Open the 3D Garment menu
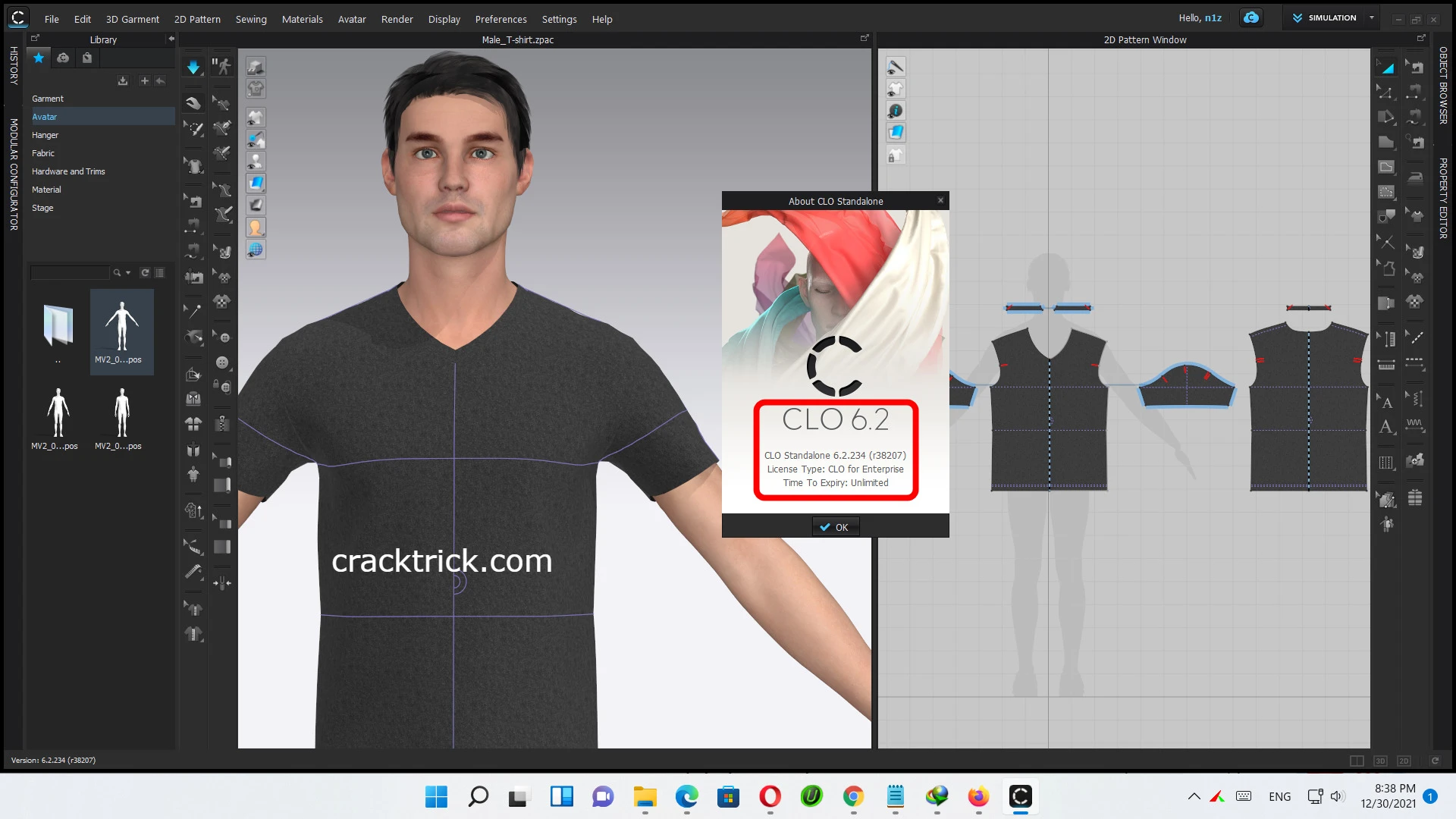Image resolution: width=1456 pixels, height=819 pixels. (x=132, y=19)
